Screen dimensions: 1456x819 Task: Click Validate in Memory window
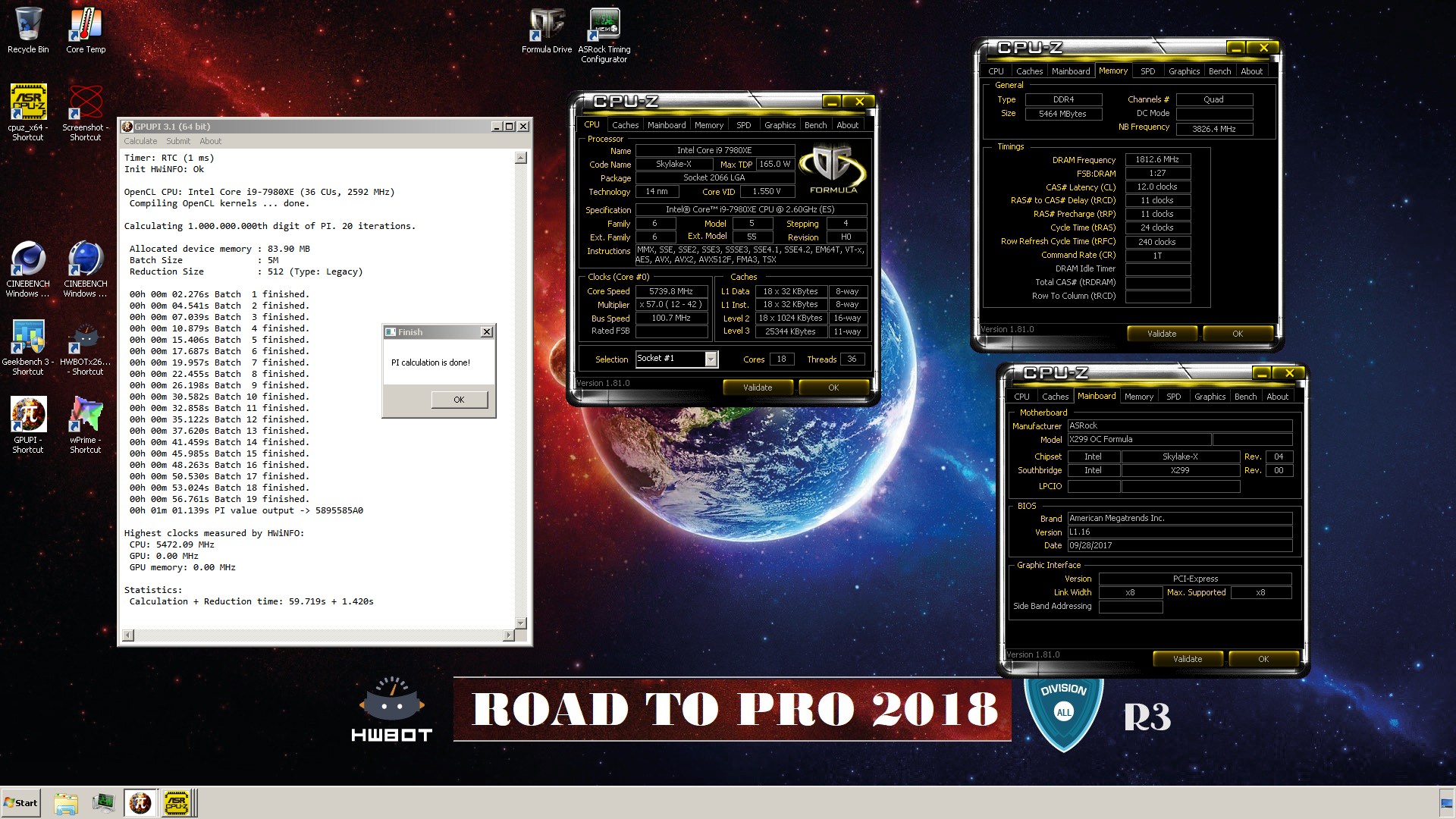1162,334
